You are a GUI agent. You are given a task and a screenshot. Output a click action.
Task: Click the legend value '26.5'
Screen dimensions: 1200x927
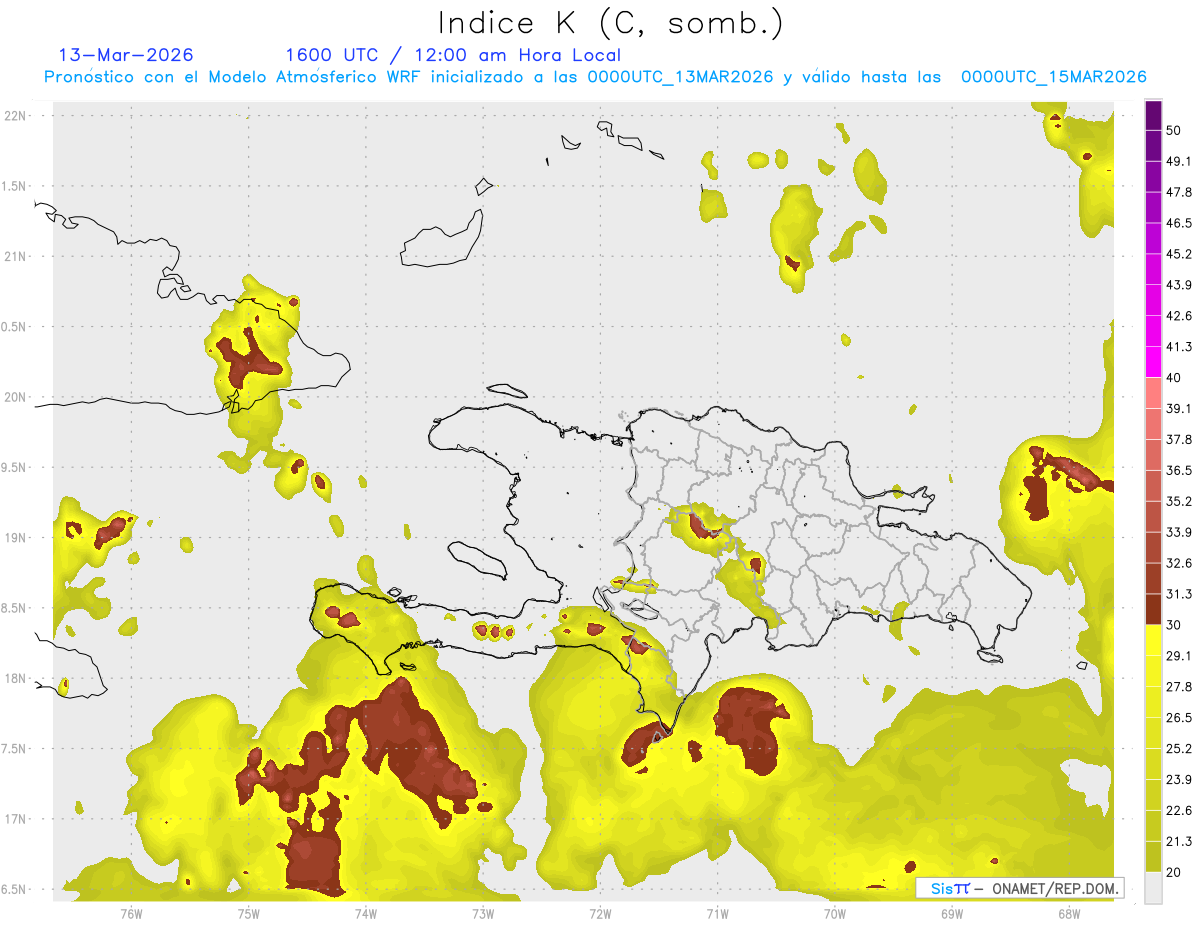[x=1179, y=718]
